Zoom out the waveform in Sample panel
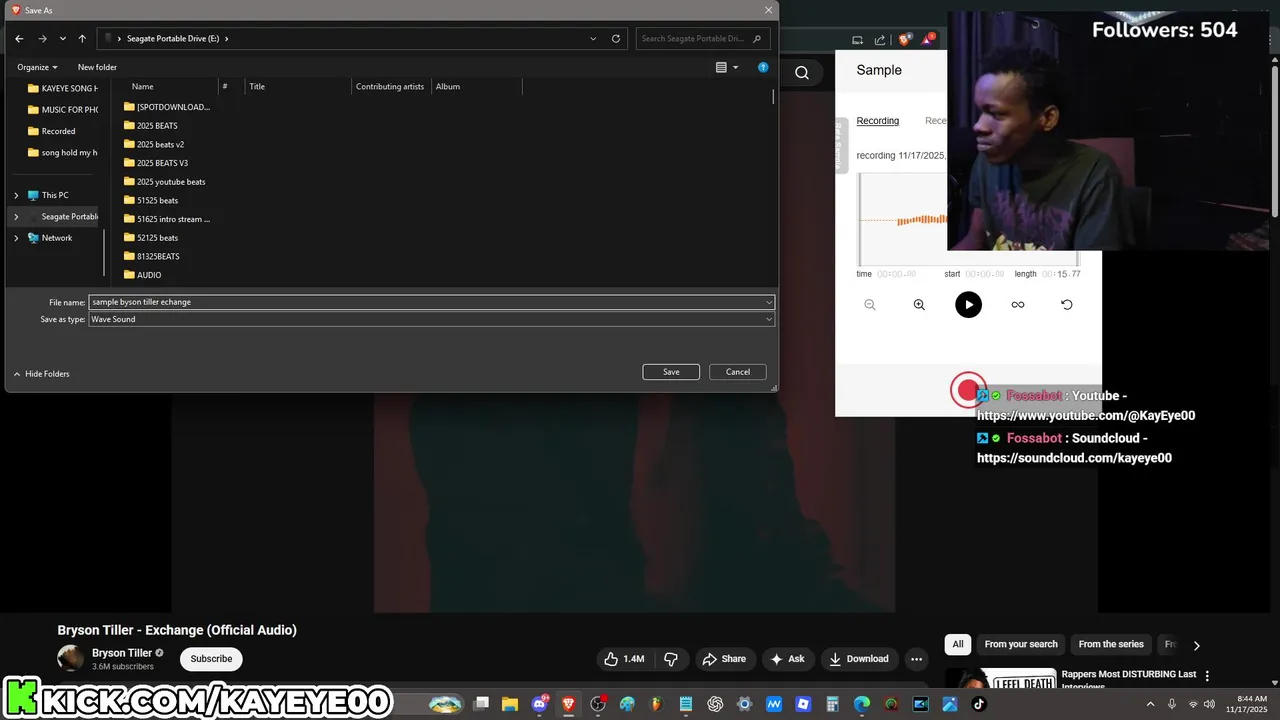The height and width of the screenshot is (720, 1280). (x=870, y=305)
